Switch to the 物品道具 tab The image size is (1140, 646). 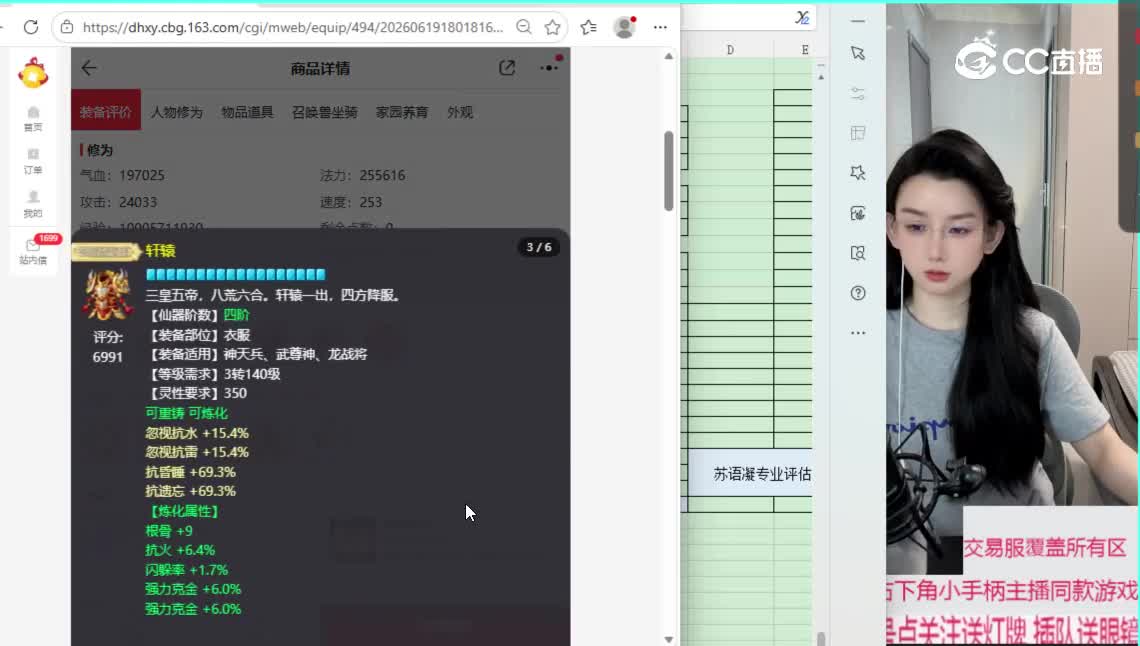247,112
